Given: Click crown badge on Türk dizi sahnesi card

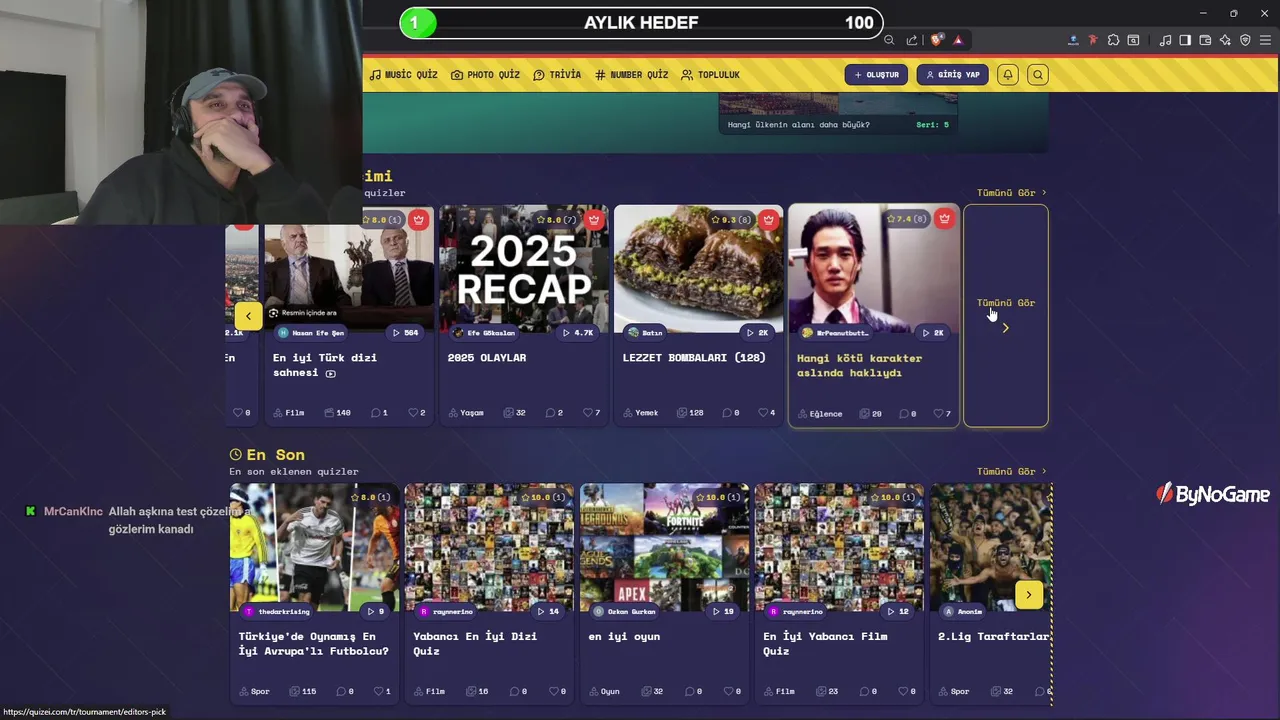Looking at the screenshot, I should tap(419, 219).
